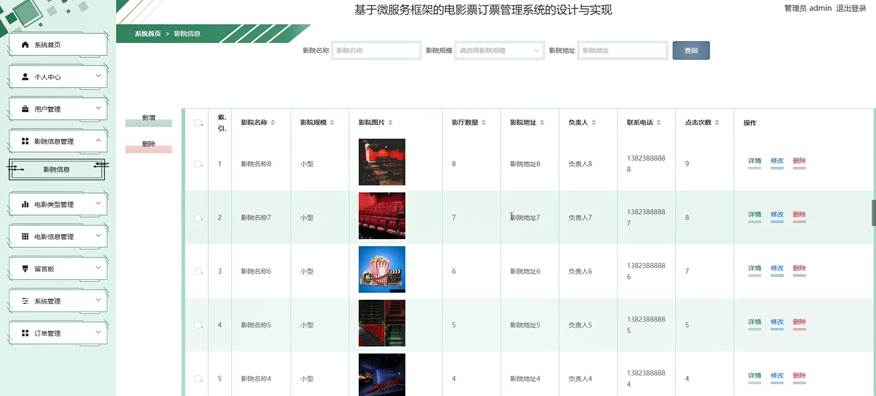Click the table grid icon in 电影信息管理
This screenshot has width=876, height=396.
click(25, 236)
